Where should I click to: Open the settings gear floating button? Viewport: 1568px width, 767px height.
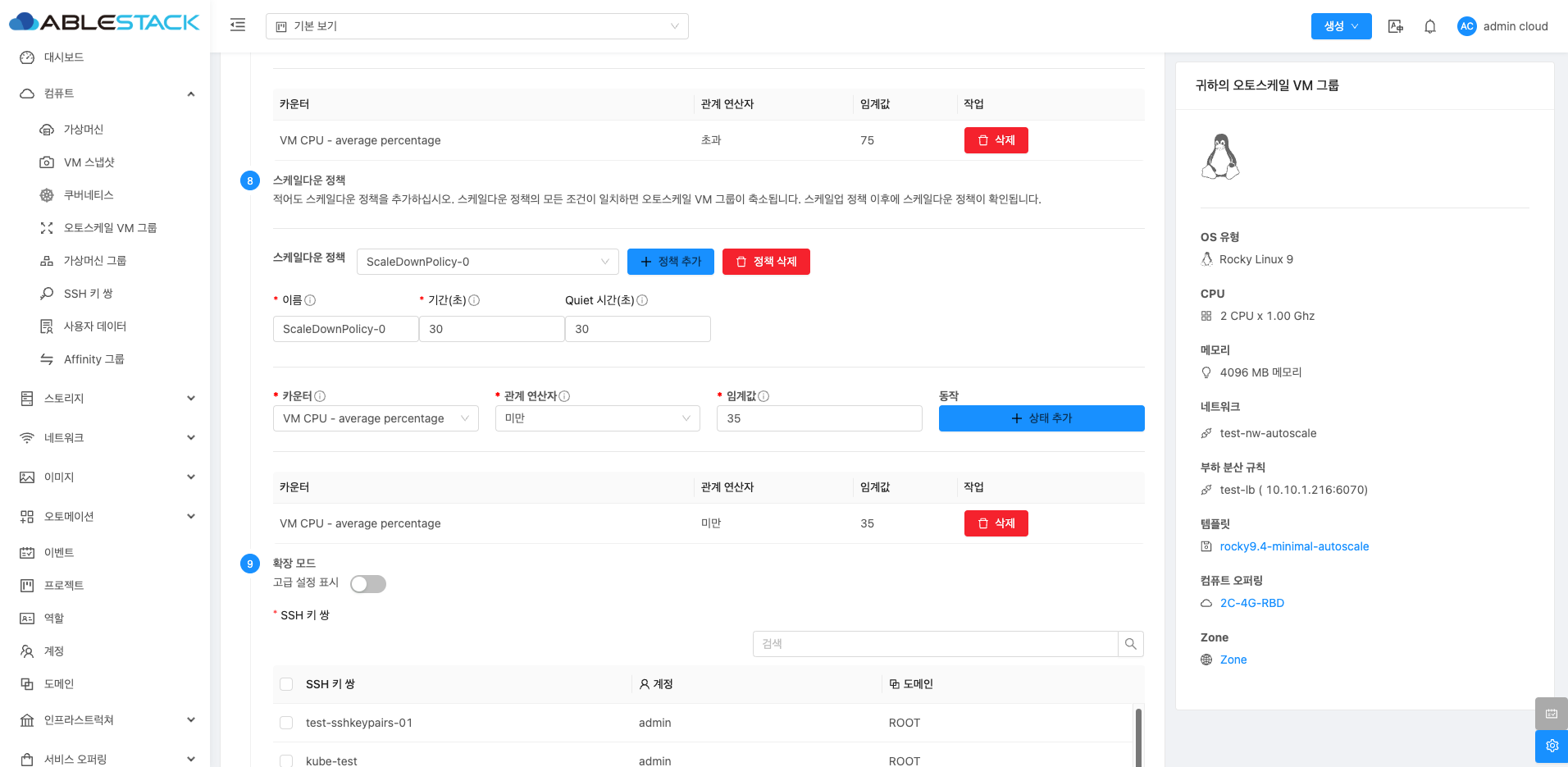point(1551,746)
